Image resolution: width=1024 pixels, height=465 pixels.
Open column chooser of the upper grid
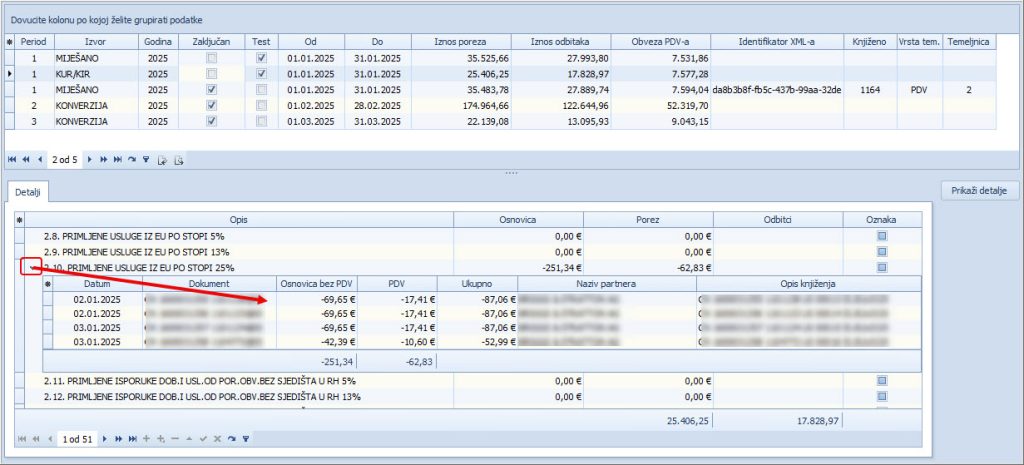tap(10, 43)
